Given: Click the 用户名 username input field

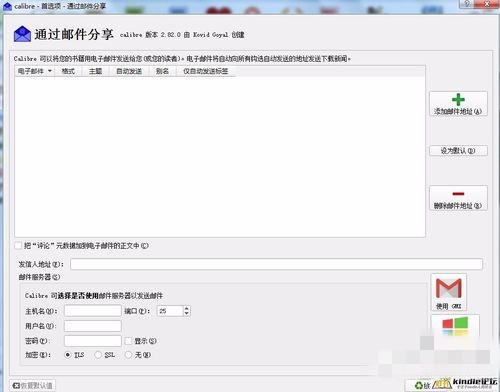Looking at the screenshot, I should (x=93, y=326).
